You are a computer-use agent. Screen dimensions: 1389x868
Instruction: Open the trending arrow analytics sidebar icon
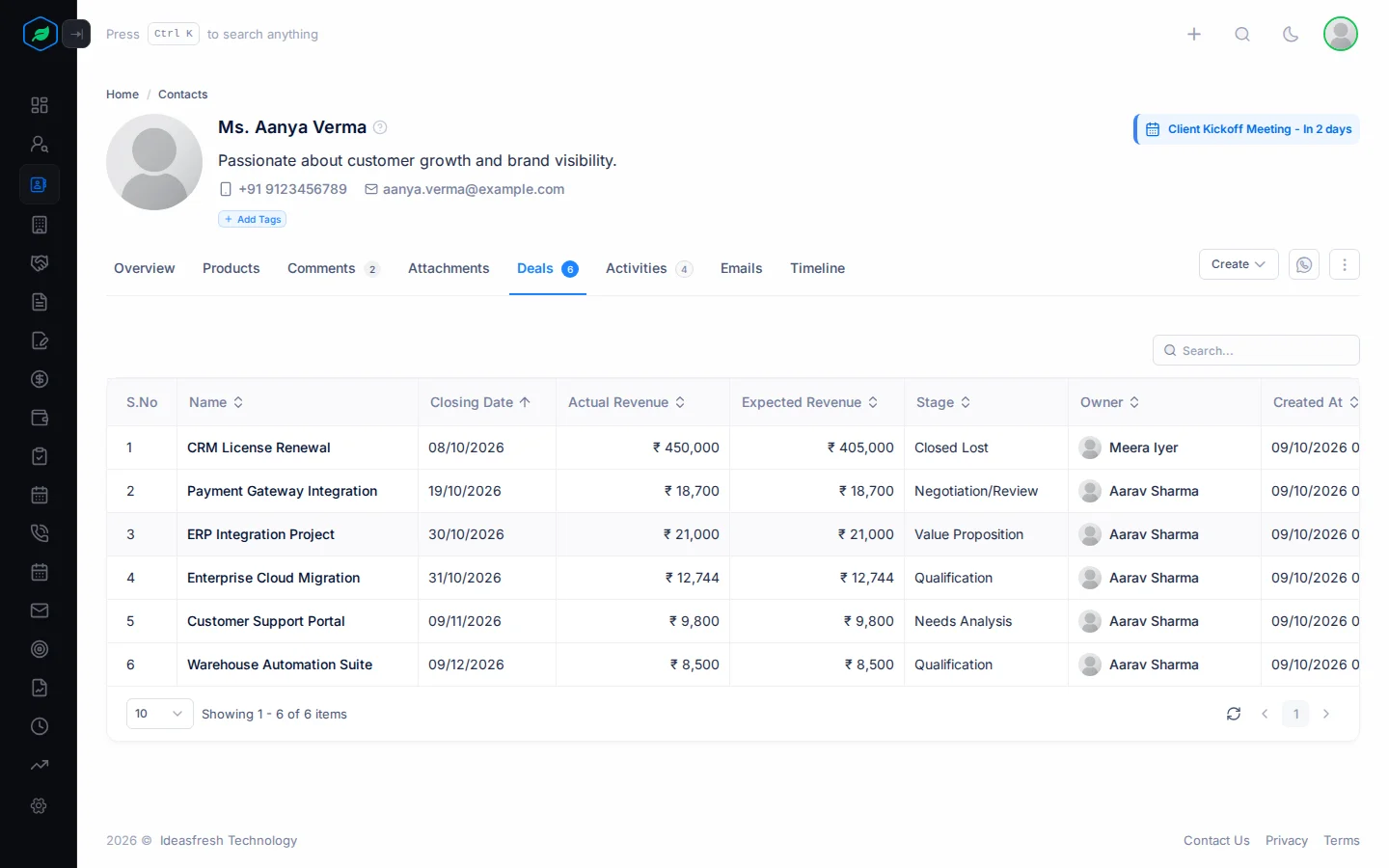point(40,765)
